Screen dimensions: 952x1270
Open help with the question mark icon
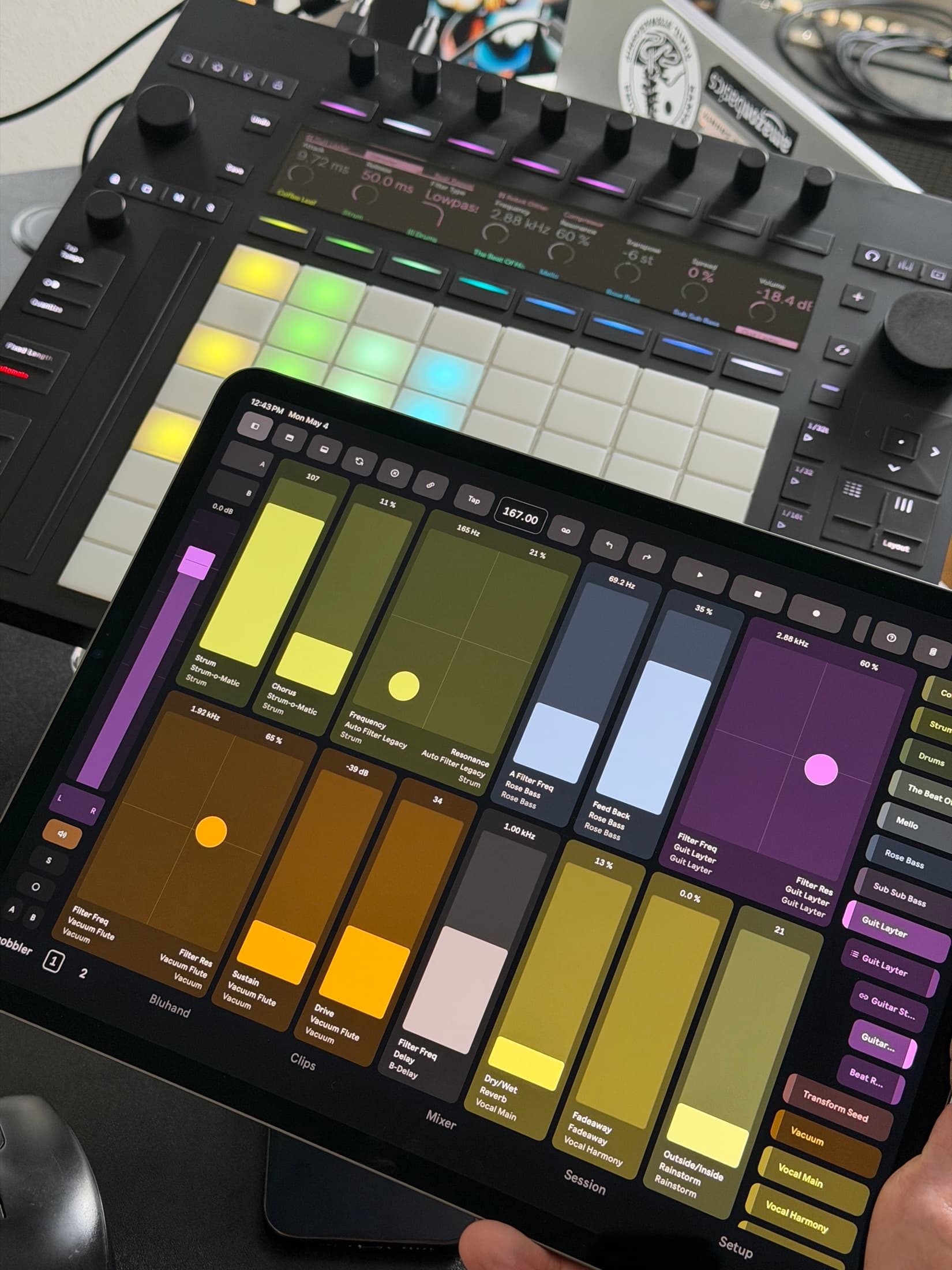[x=891, y=638]
